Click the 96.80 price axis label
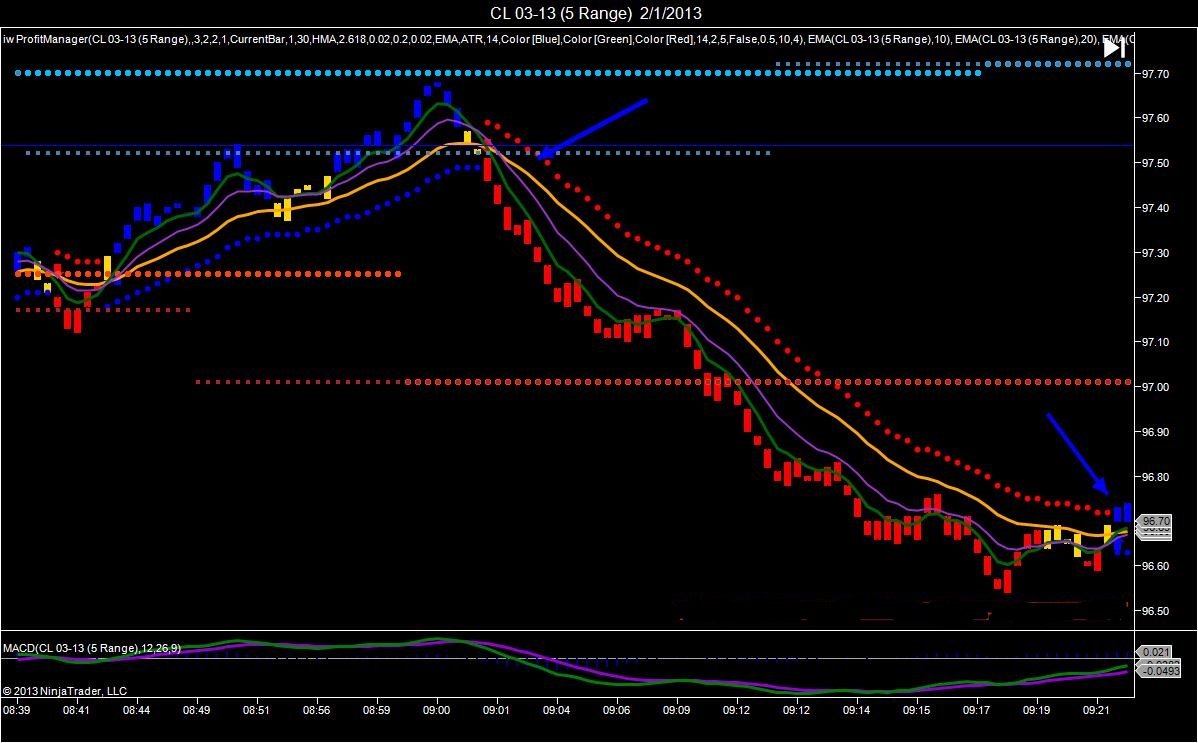1198x743 pixels. coord(1155,477)
